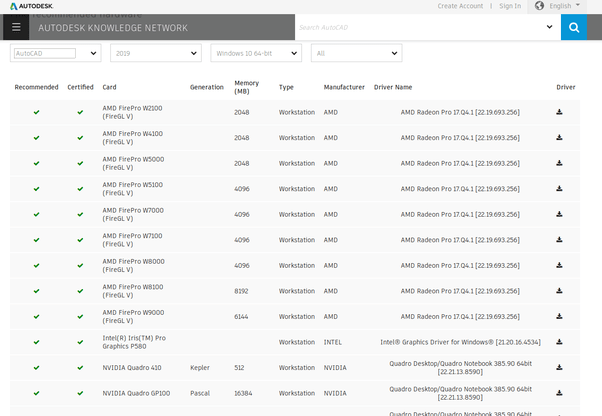Click Certified checkmark for Quadro GP100
Image resolution: width=602 pixels, height=416 pixels.
point(80,393)
